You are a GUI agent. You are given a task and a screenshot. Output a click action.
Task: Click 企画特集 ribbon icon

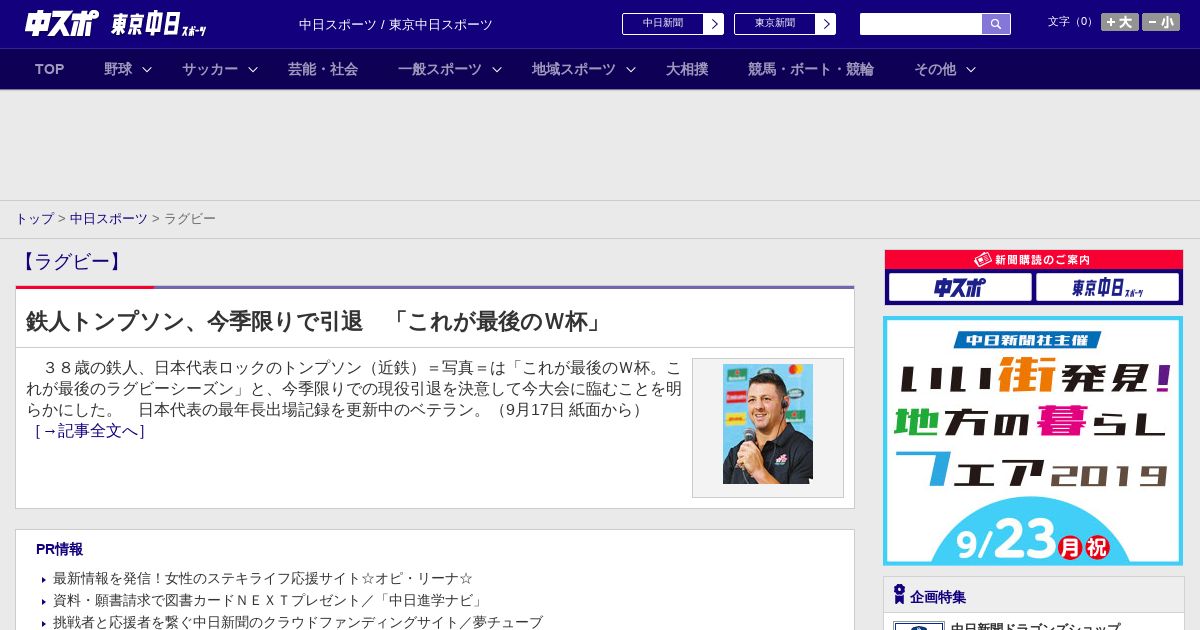click(899, 595)
